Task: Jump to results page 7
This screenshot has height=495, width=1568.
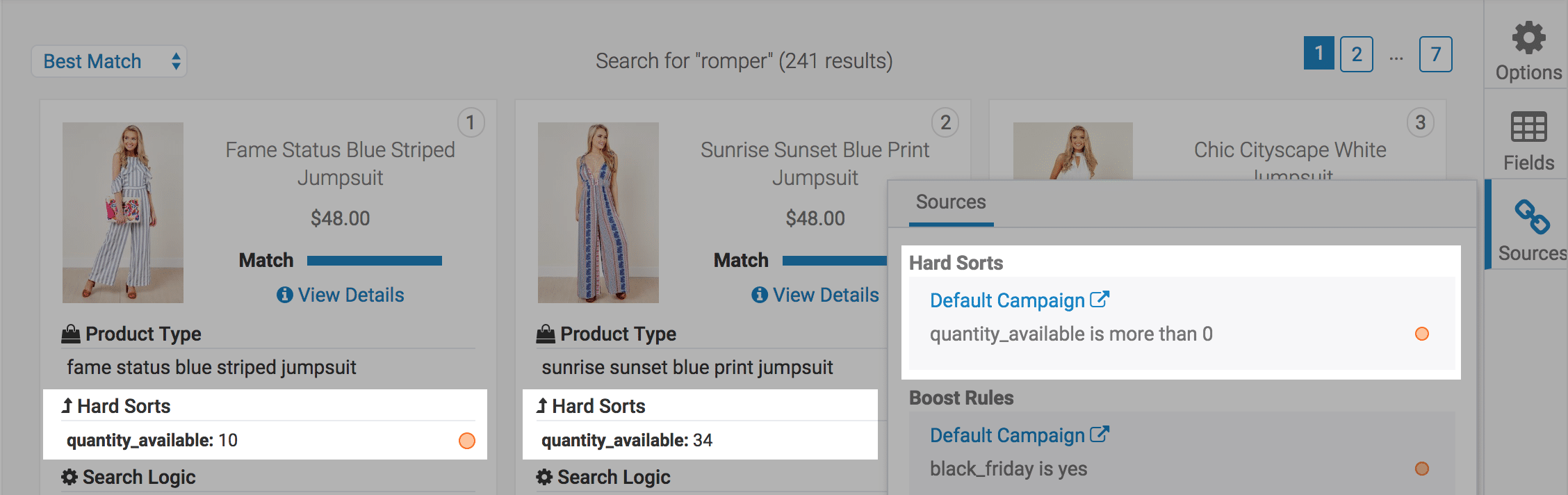Action: pyautogui.click(x=1435, y=54)
